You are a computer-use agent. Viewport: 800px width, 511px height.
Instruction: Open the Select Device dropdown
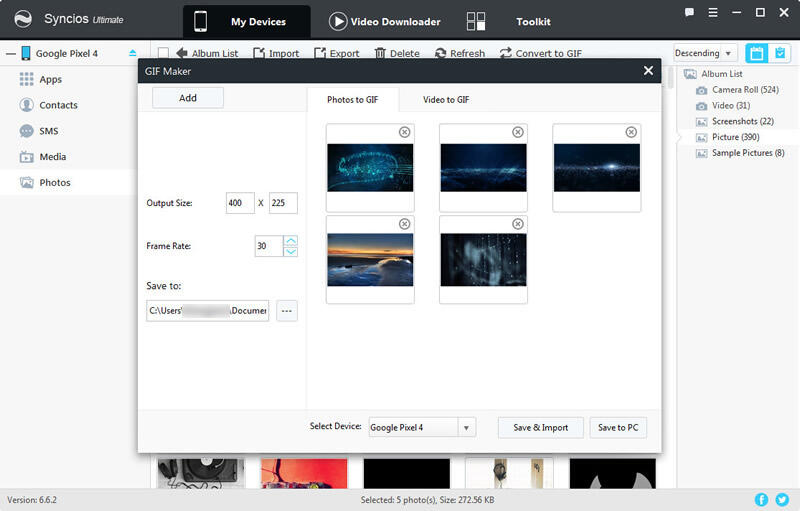click(x=422, y=427)
